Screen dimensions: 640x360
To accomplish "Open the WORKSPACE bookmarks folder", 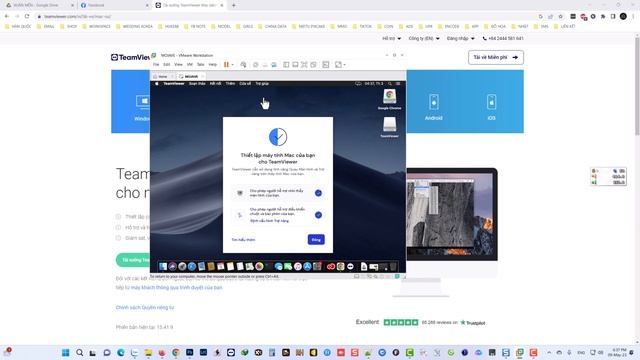I will click(x=96, y=26).
